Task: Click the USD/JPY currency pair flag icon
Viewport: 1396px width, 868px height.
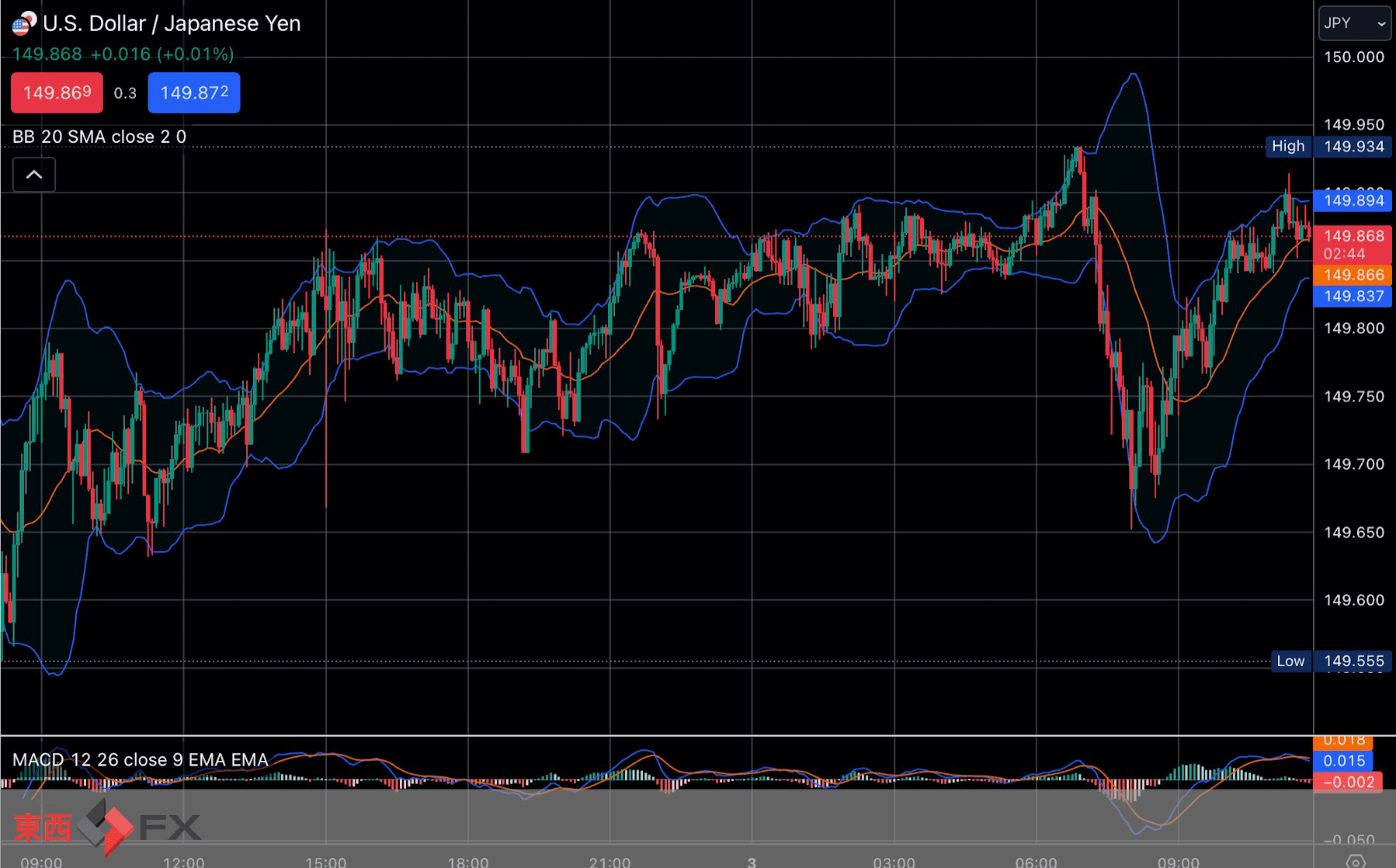Action: pyautogui.click(x=23, y=23)
